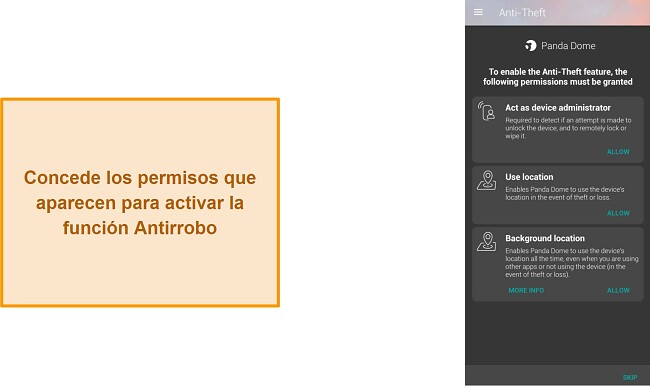This screenshot has width=650, height=386.
Task: Click the device administrator phone icon
Action: pyautogui.click(x=486, y=111)
